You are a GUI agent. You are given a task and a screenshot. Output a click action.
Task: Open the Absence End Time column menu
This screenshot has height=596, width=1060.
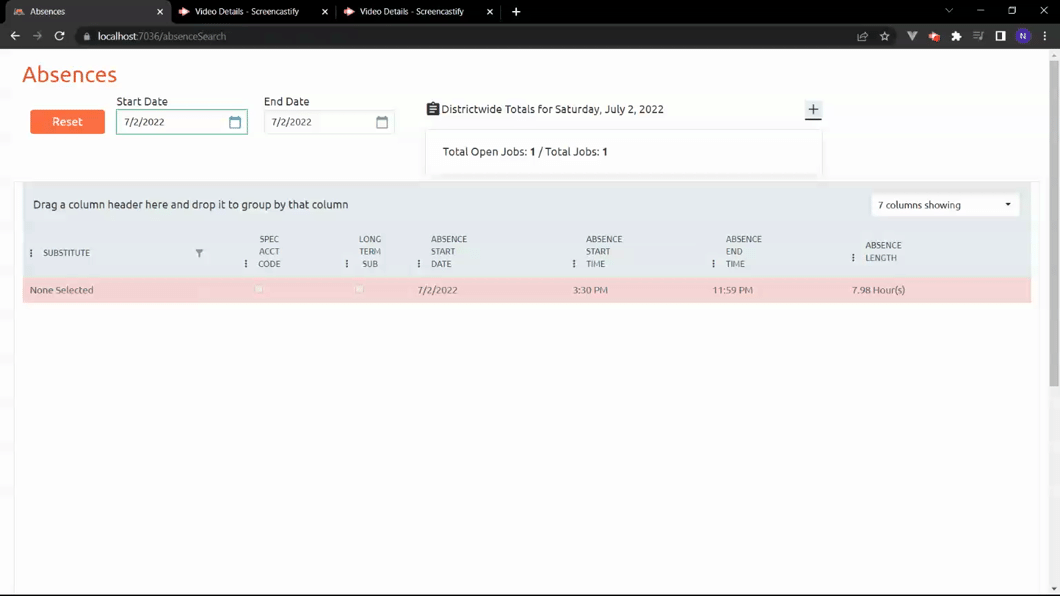tap(713, 264)
